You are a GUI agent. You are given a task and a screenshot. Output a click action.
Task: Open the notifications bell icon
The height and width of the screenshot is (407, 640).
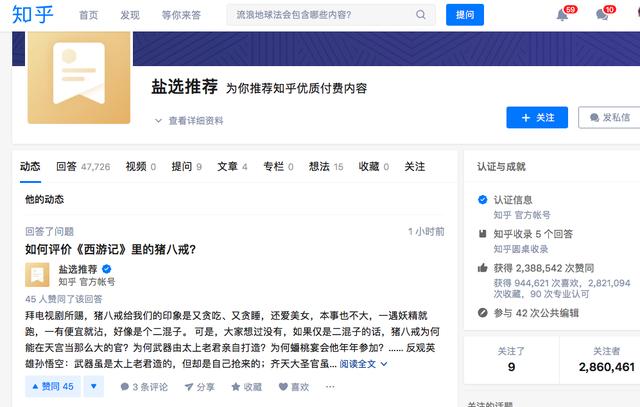click(562, 15)
